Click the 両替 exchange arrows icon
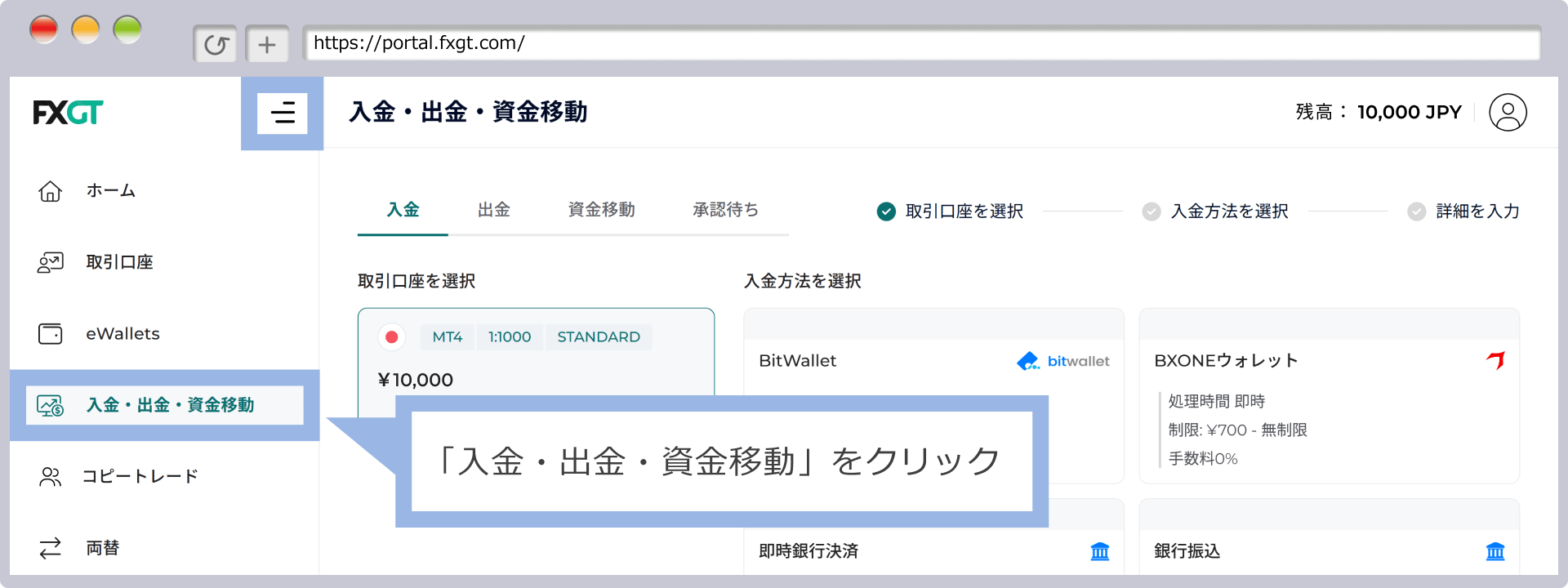Image resolution: width=1568 pixels, height=588 pixels. point(51,548)
